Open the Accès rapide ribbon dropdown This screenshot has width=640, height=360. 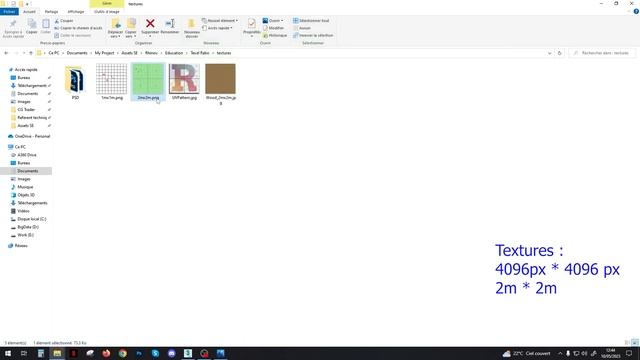(x=218, y=28)
